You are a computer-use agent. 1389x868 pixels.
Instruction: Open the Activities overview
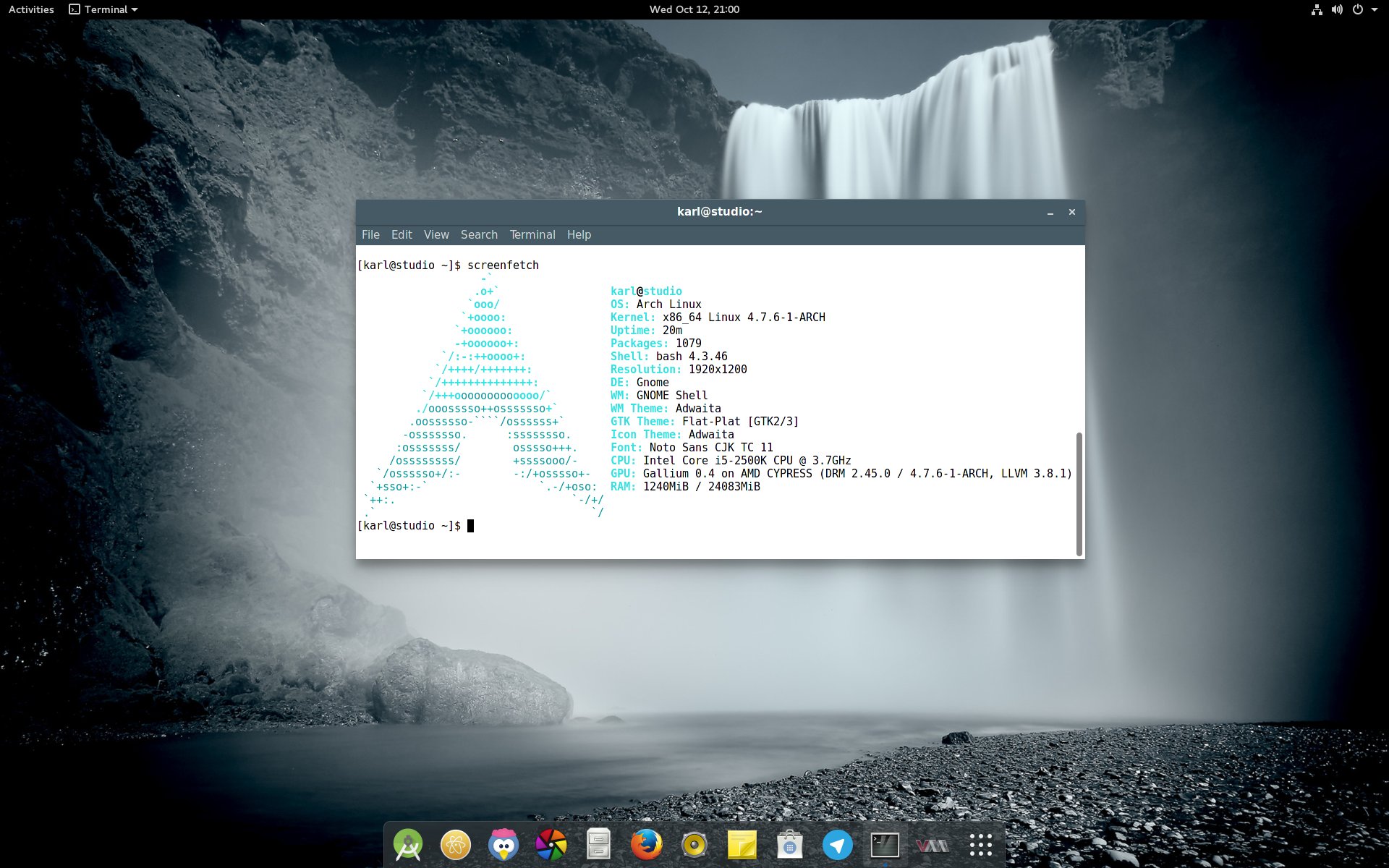(31, 9)
